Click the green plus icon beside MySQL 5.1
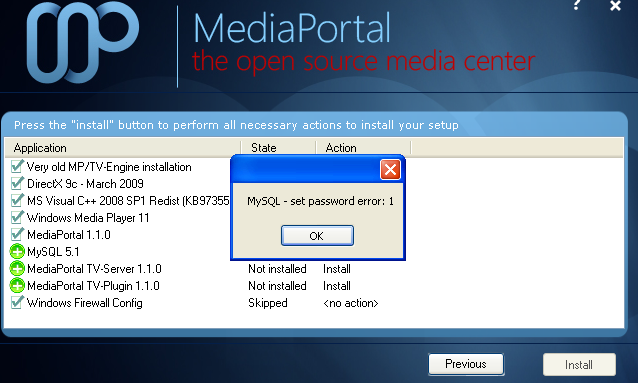The height and width of the screenshot is (383, 638). click(17, 252)
